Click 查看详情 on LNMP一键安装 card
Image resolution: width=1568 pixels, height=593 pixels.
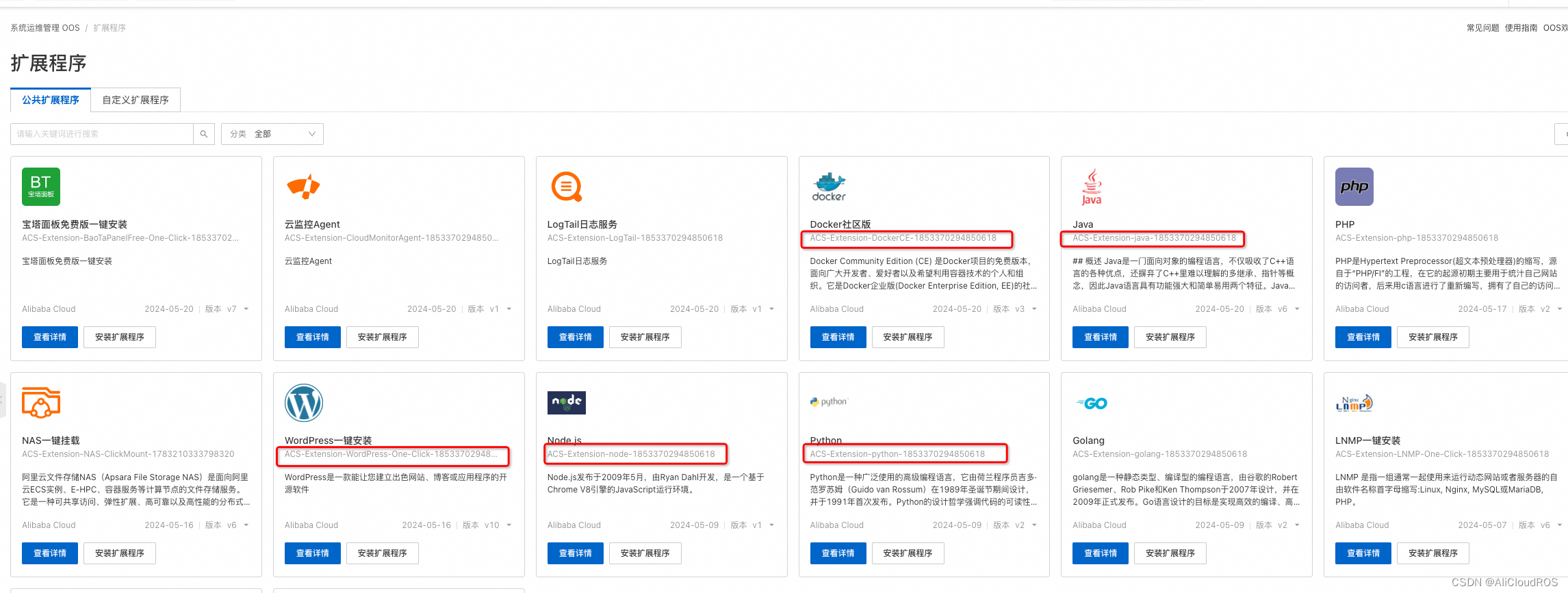coord(1363,553)
